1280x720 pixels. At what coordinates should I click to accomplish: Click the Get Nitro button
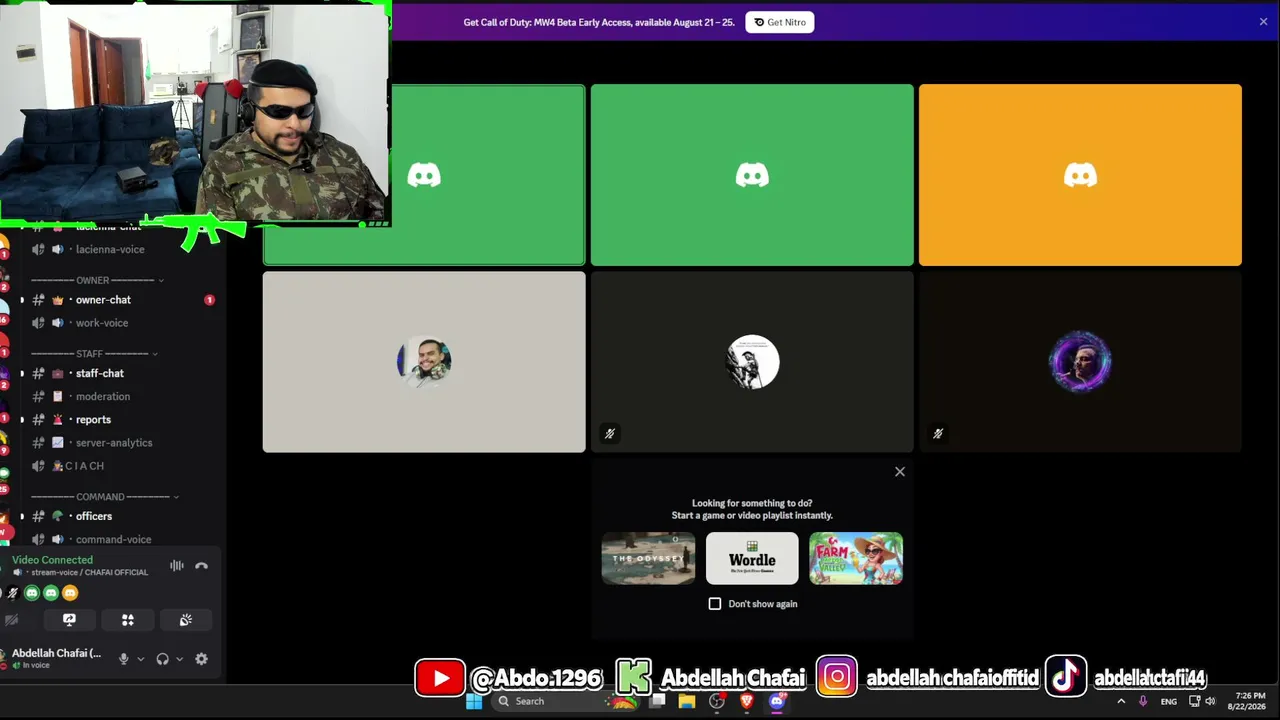780,22
